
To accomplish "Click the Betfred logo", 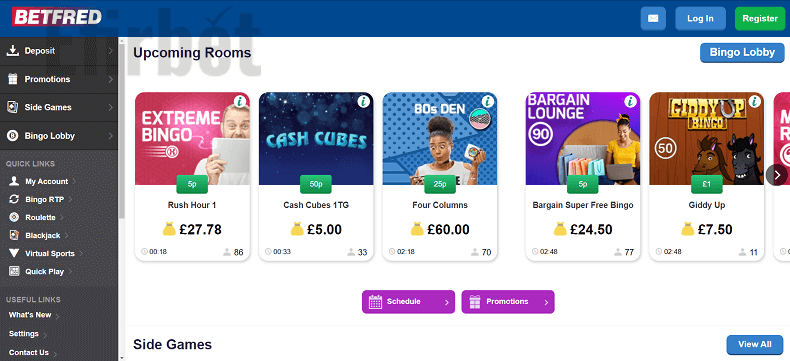I will coord(57,17).
